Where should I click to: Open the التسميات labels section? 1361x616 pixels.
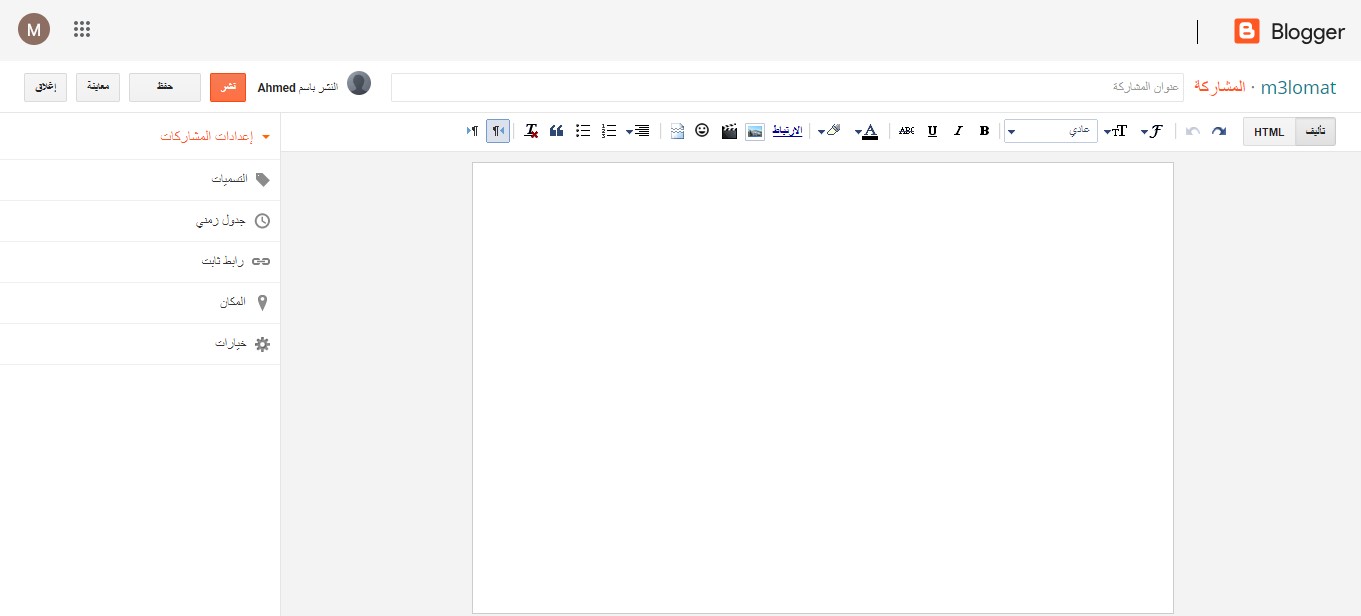140,180
